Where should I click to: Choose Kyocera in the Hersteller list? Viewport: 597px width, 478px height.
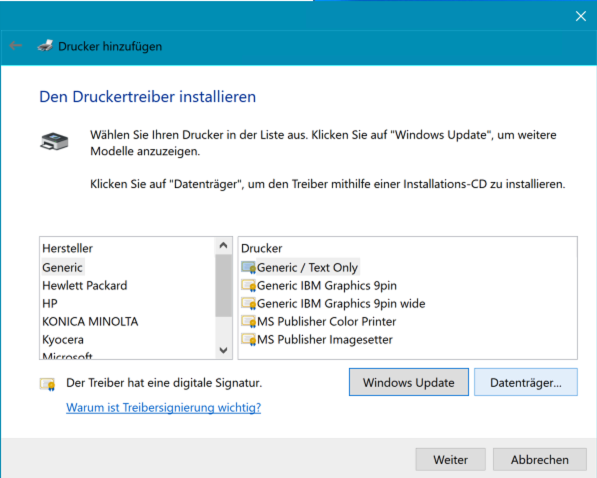63,339
